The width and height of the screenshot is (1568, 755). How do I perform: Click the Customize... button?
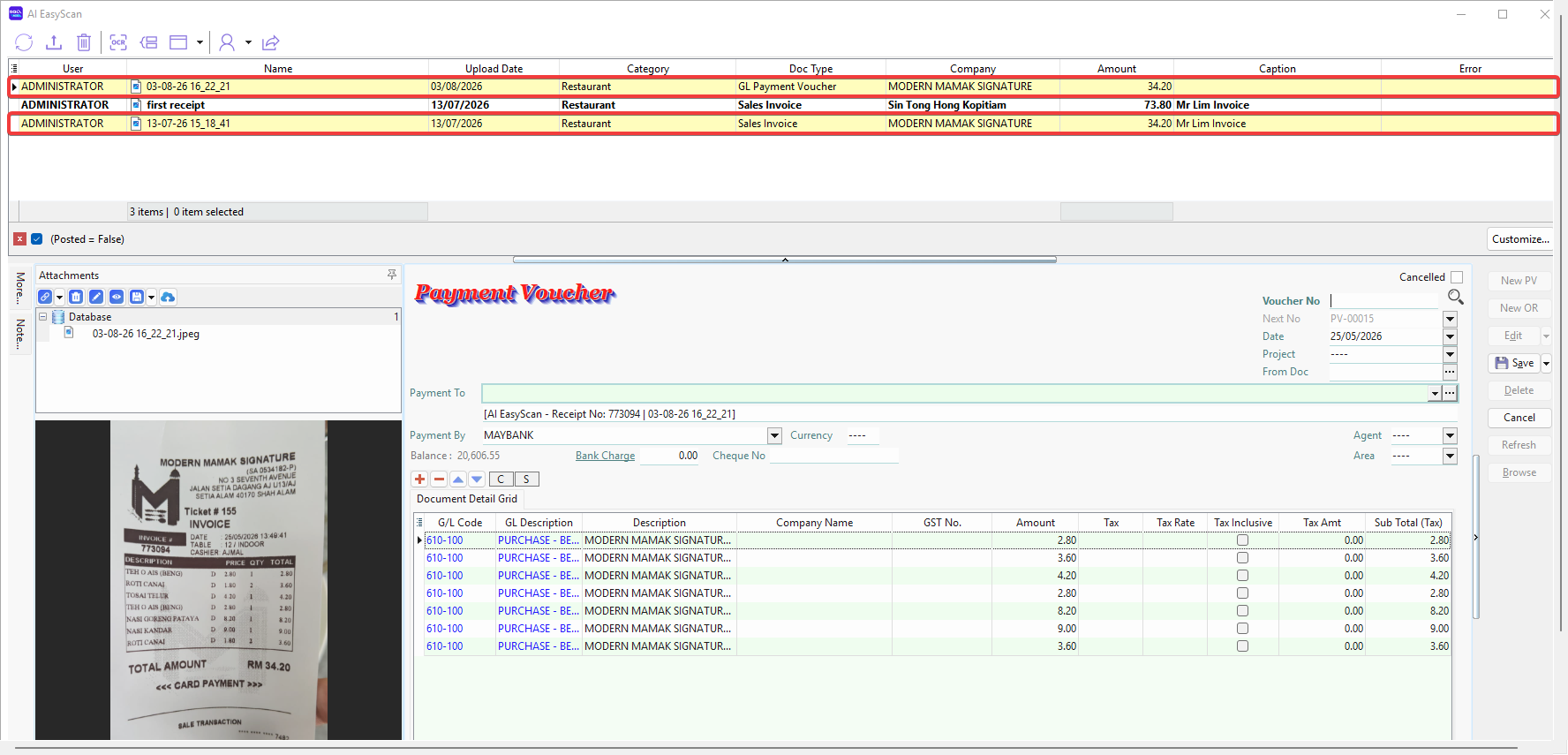1520,239
